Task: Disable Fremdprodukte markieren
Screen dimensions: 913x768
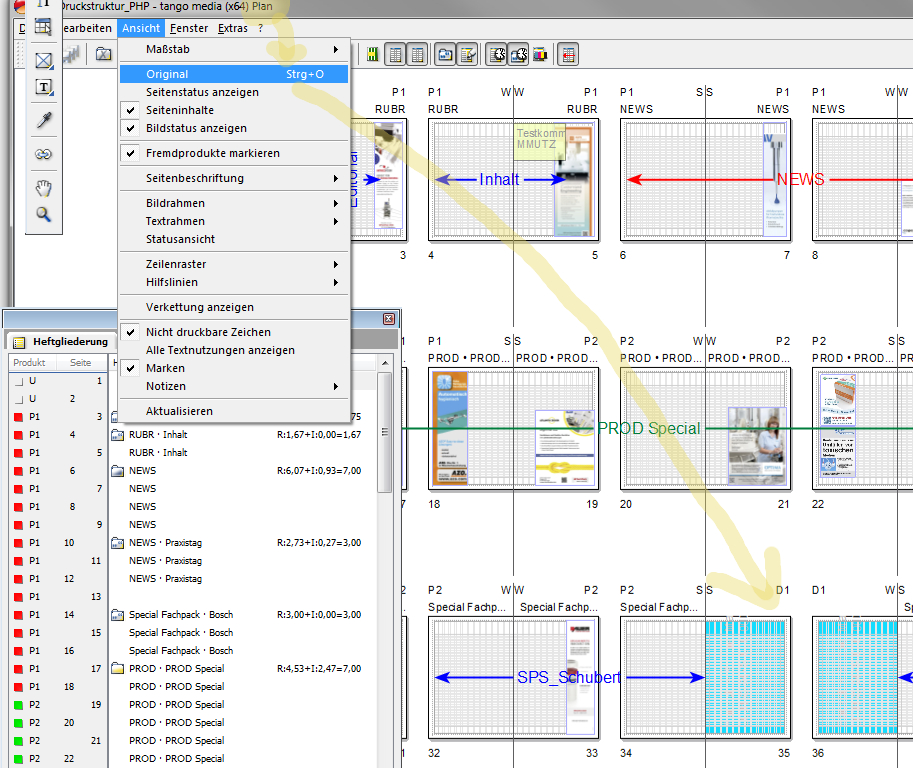Action: click(x=212, y=153)
